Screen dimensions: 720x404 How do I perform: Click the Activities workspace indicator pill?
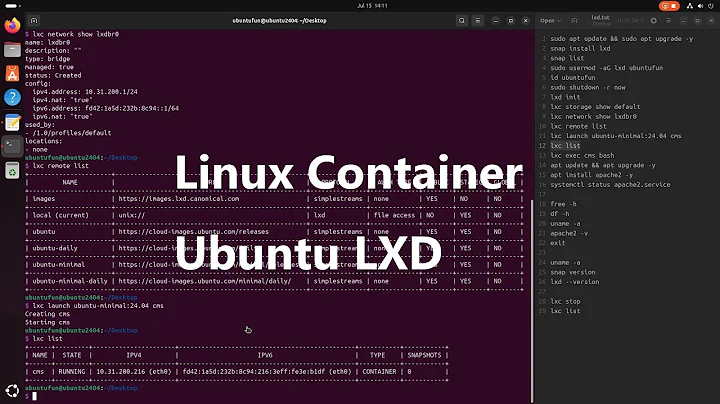[11, 6]
